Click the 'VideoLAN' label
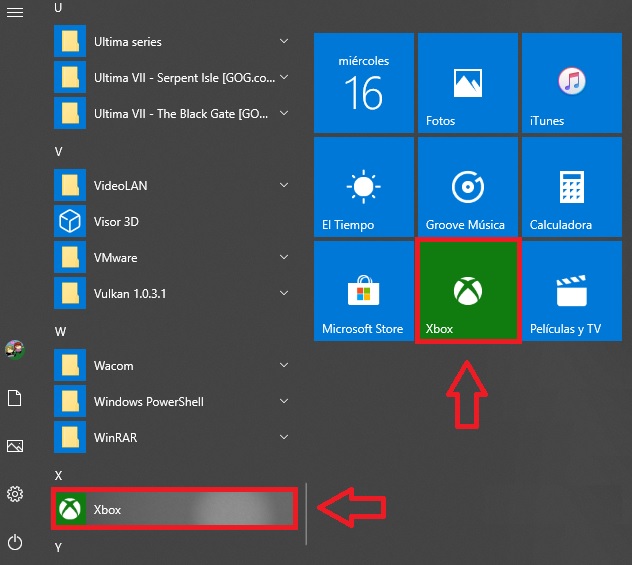This screenshot has width=632, height=565. 121,186
